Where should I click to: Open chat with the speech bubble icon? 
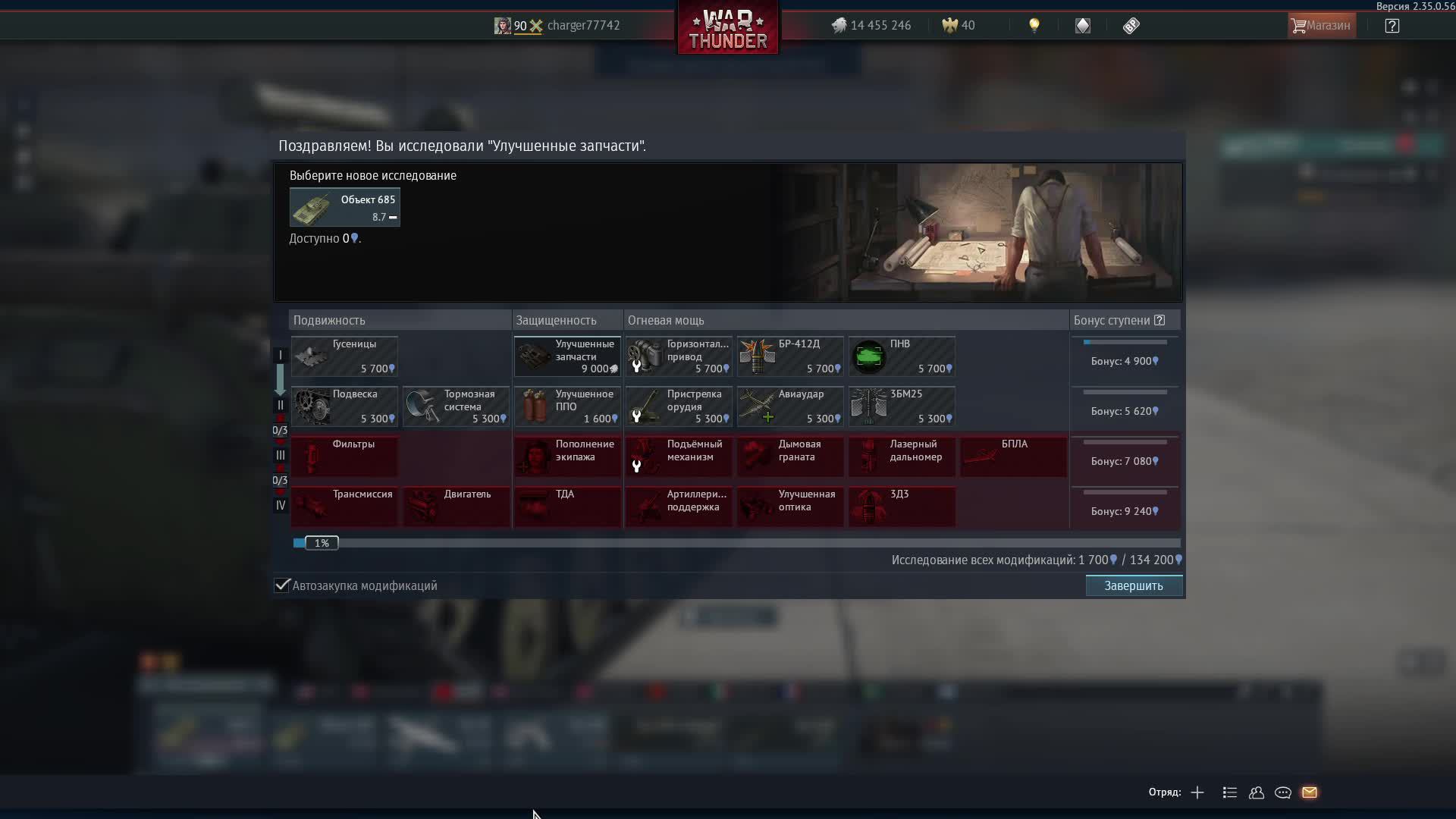click(1283, 792)
